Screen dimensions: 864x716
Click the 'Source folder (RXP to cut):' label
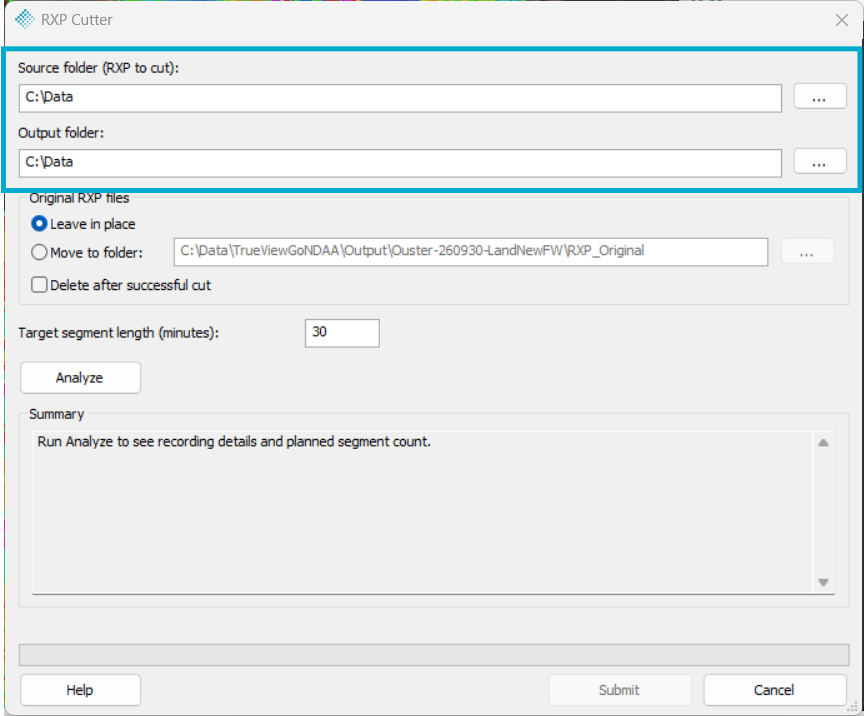[99, 68]
